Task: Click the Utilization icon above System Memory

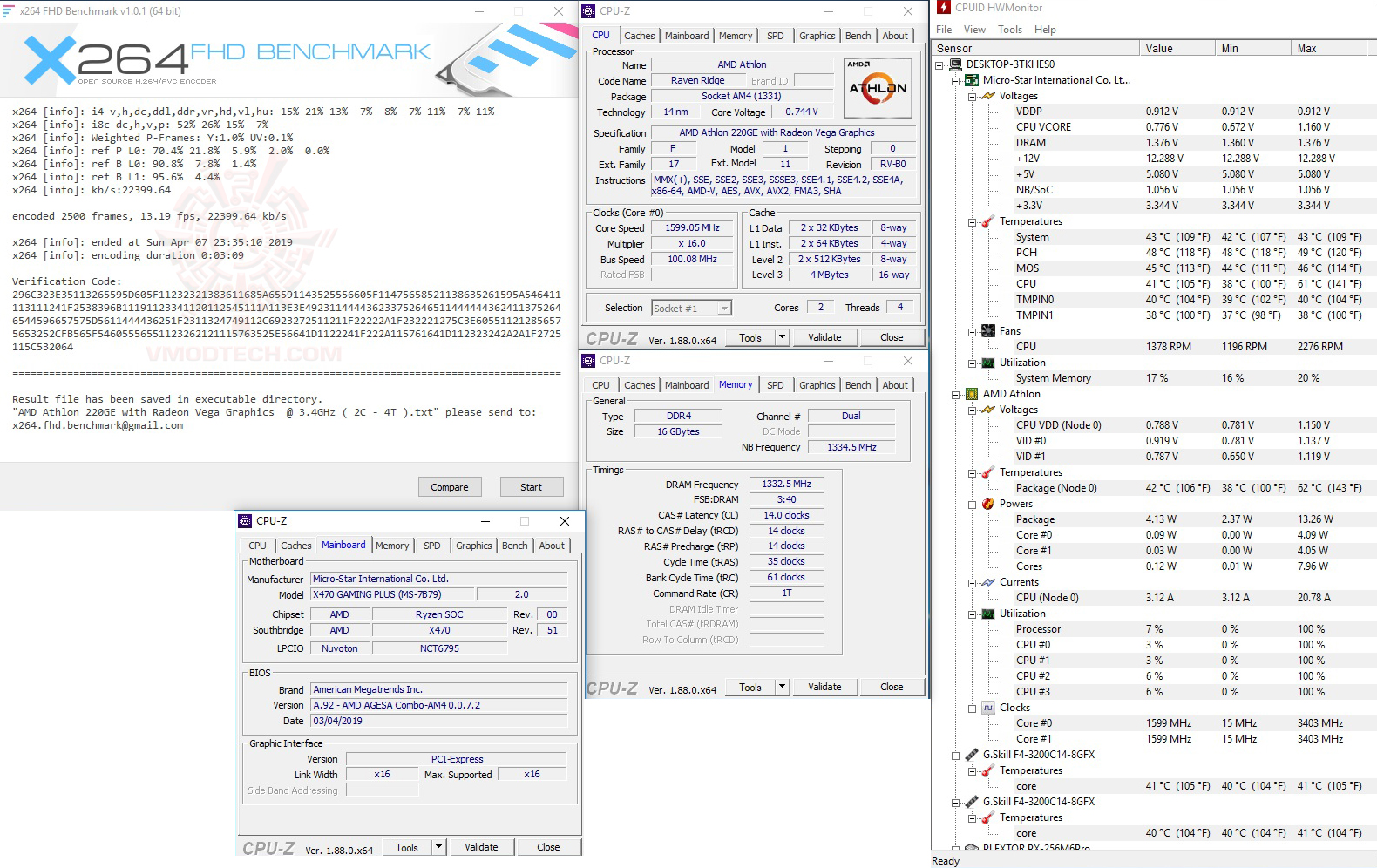Action: 988,363
